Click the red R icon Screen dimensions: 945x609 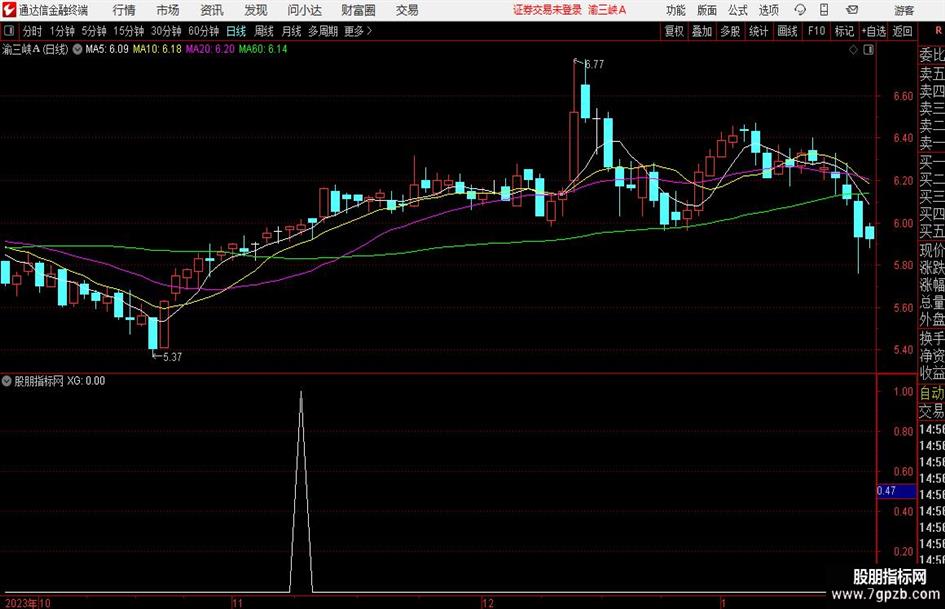coord(938,31)
